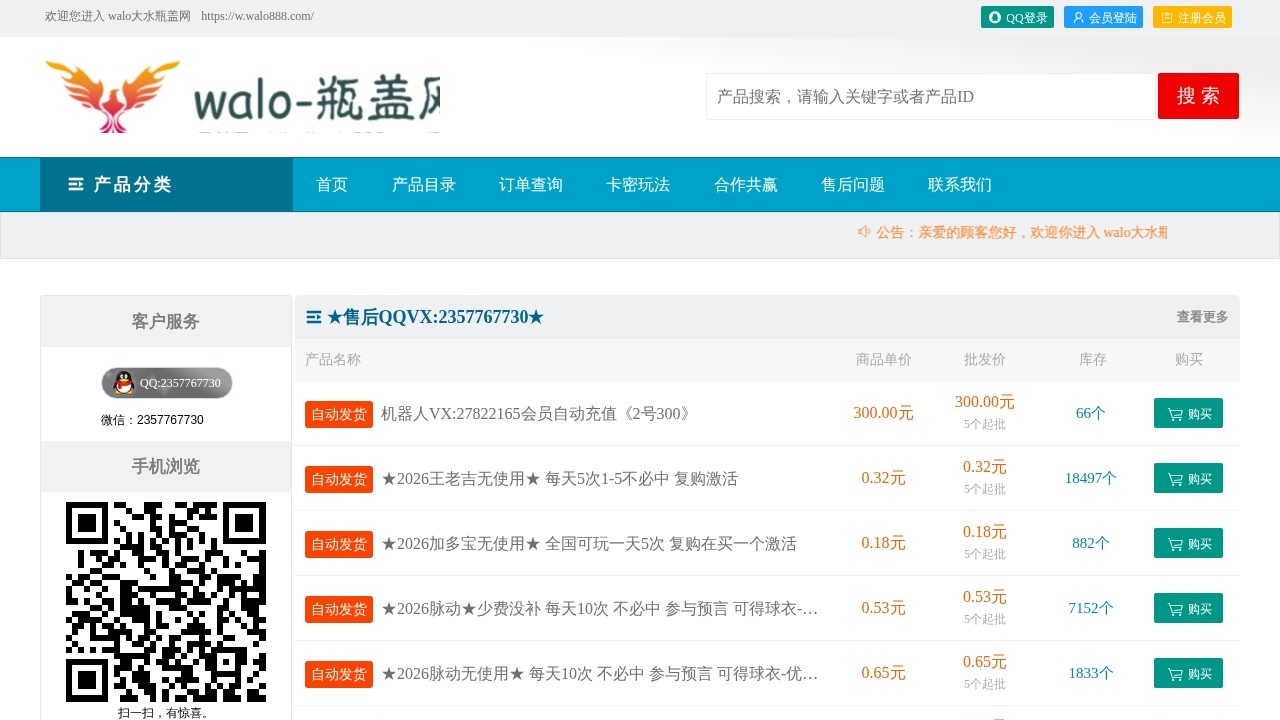Open 售后问题 nav item
Image resolution: width=1280 pixels, height=720 pixels.
[x=853, y=184]
